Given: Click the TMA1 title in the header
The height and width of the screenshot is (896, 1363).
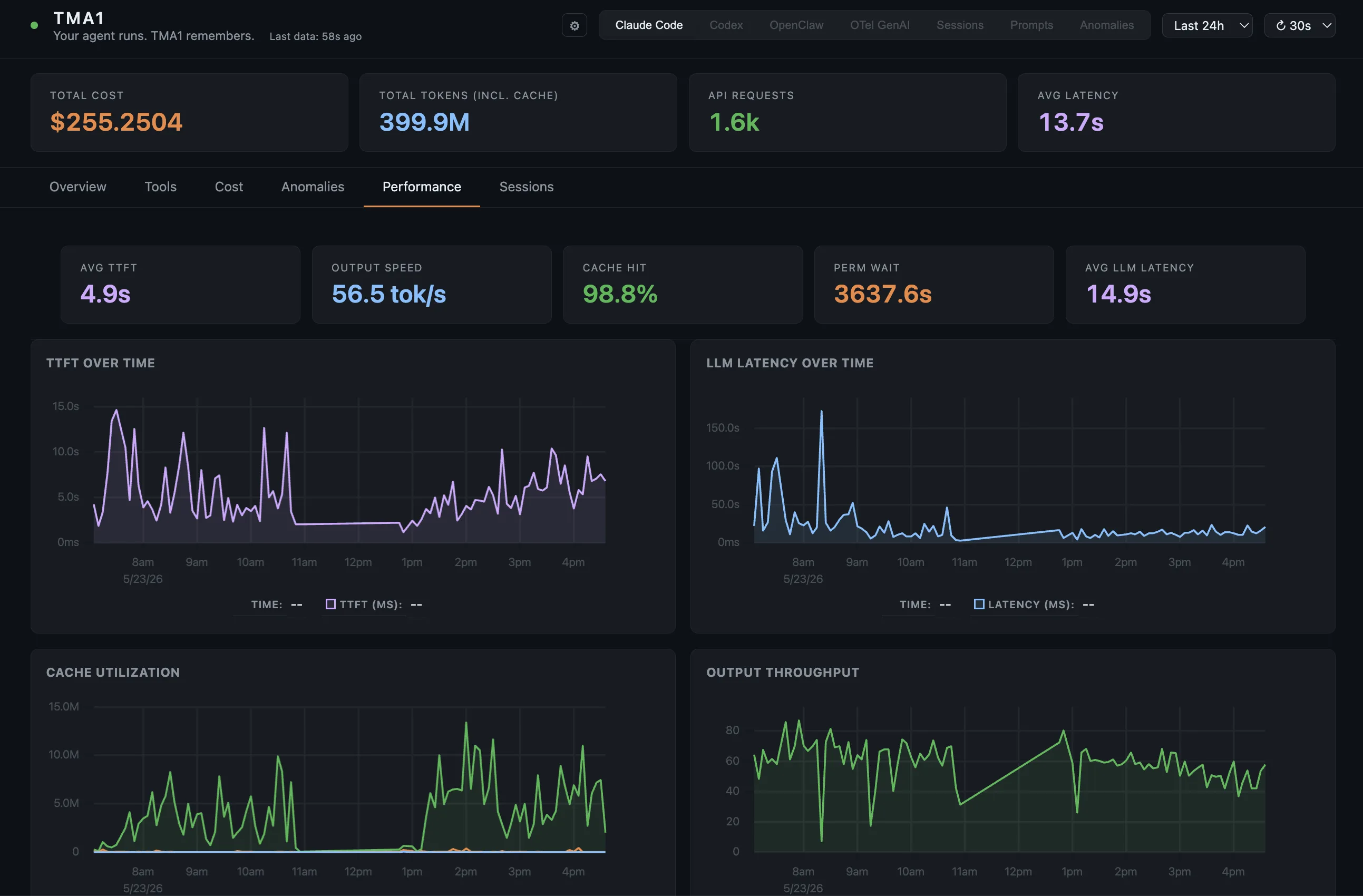Looking at the screenshot, I should tap(79, 18).
